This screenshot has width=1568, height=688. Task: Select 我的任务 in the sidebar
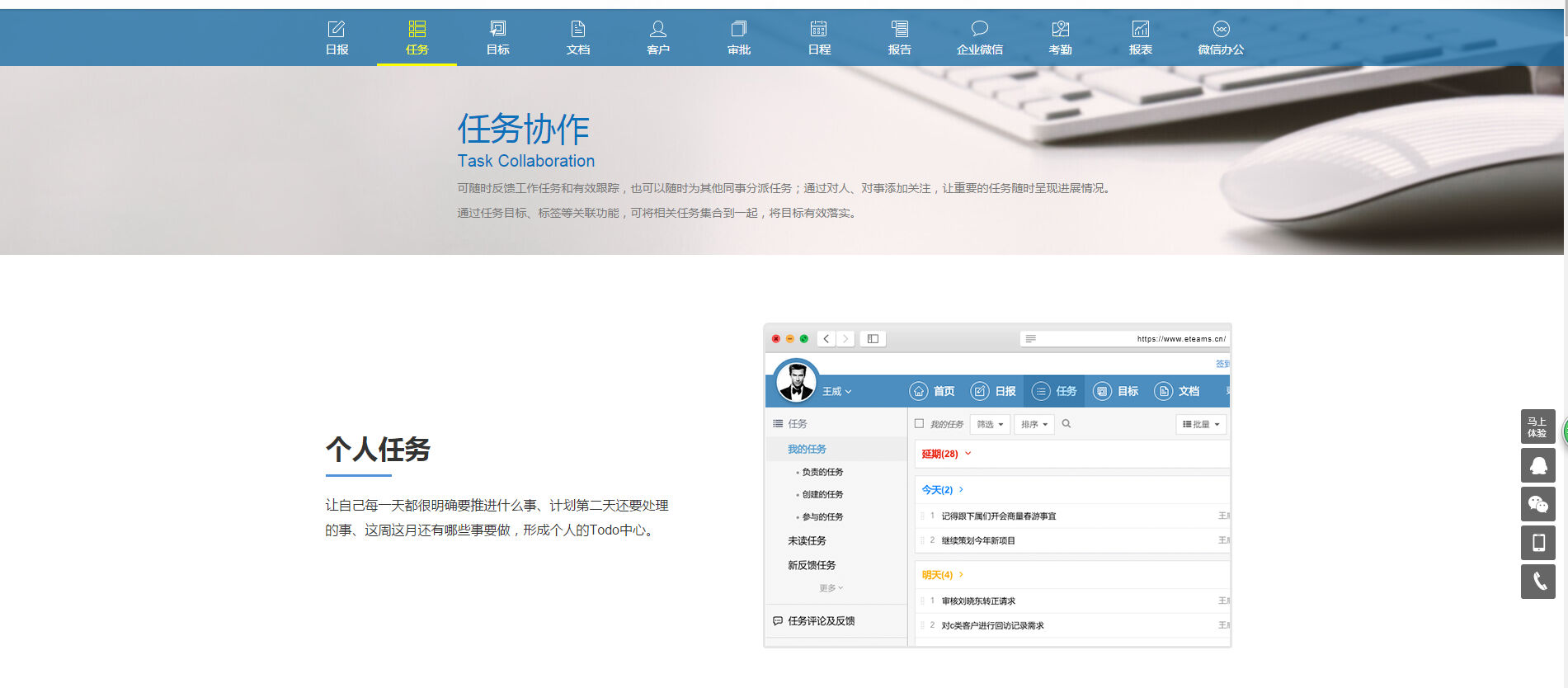pos(807,450)
